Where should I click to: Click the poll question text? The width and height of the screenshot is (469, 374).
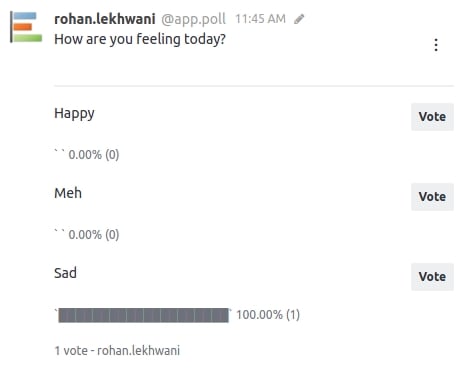(140, 39)
